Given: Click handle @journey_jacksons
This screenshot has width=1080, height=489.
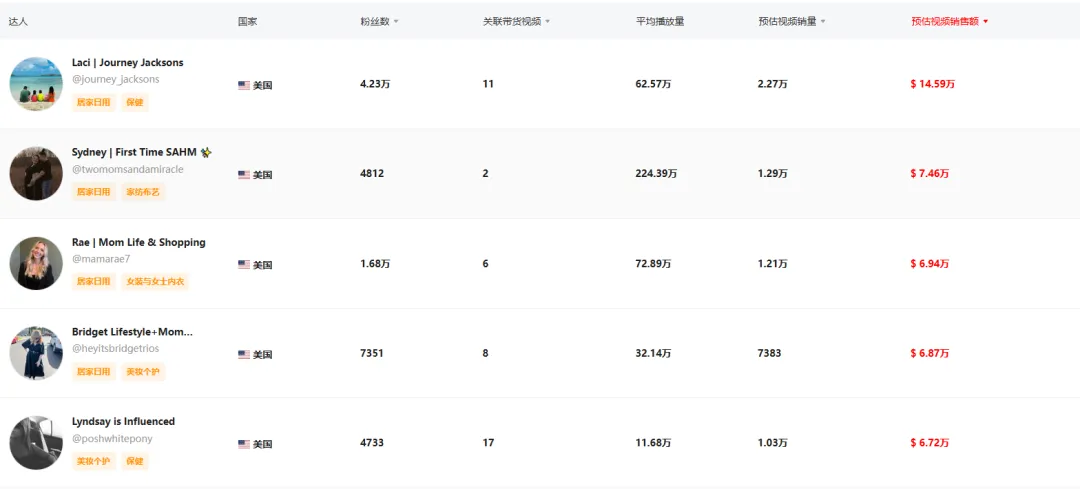Looking at the screenshot, I should [116, 79].
